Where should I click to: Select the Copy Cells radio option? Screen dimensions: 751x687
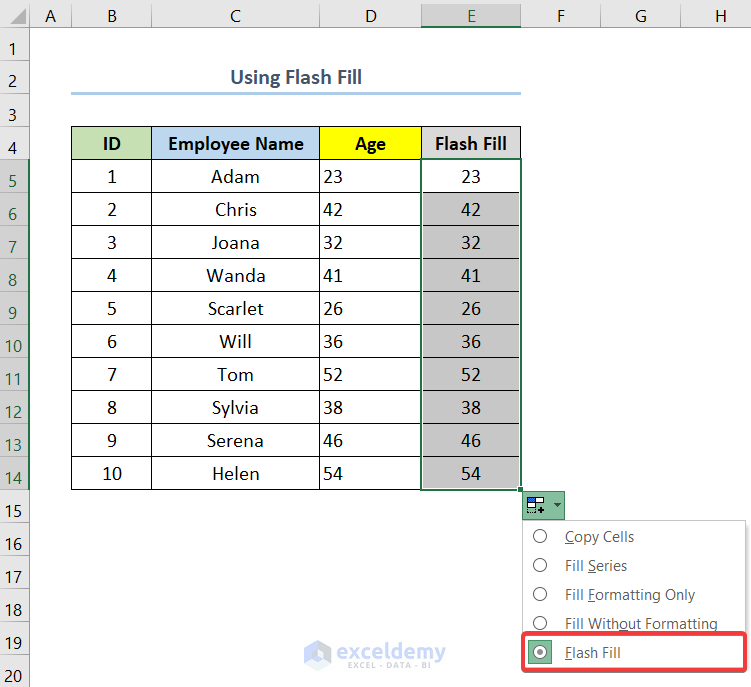pyautogui.click(x=540, y=536)
